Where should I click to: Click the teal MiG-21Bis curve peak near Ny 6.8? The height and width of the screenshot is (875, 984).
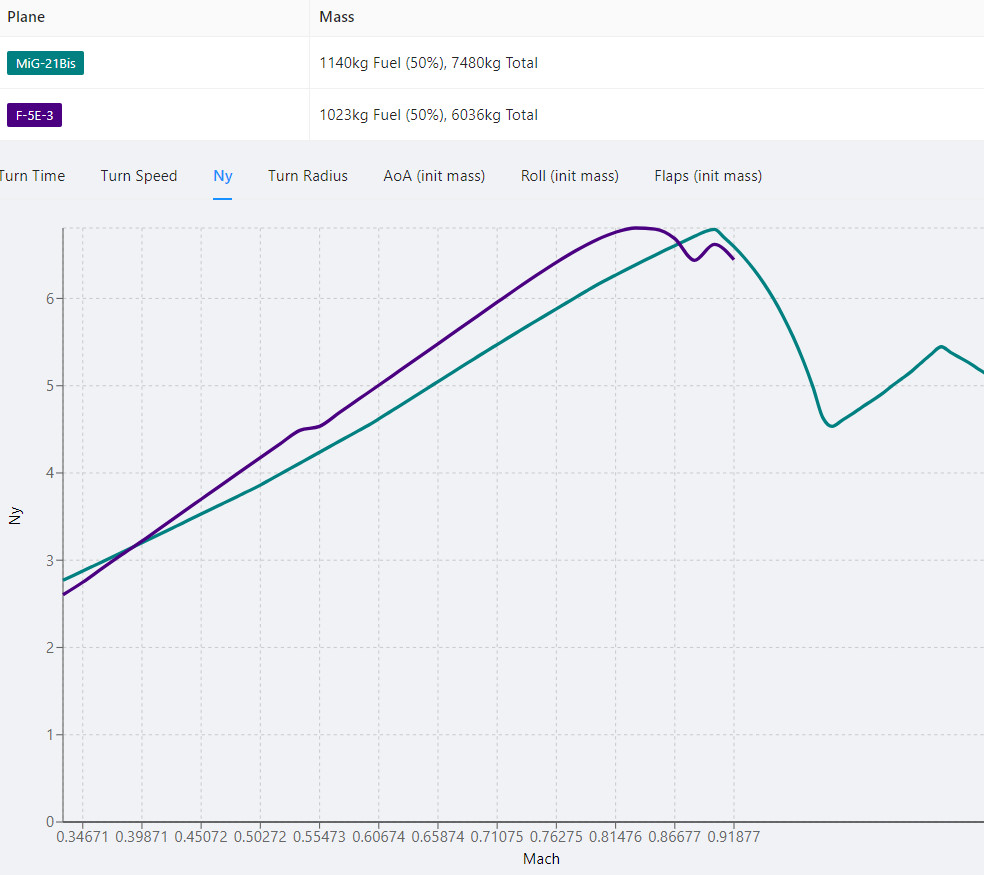tap(714, 229)
